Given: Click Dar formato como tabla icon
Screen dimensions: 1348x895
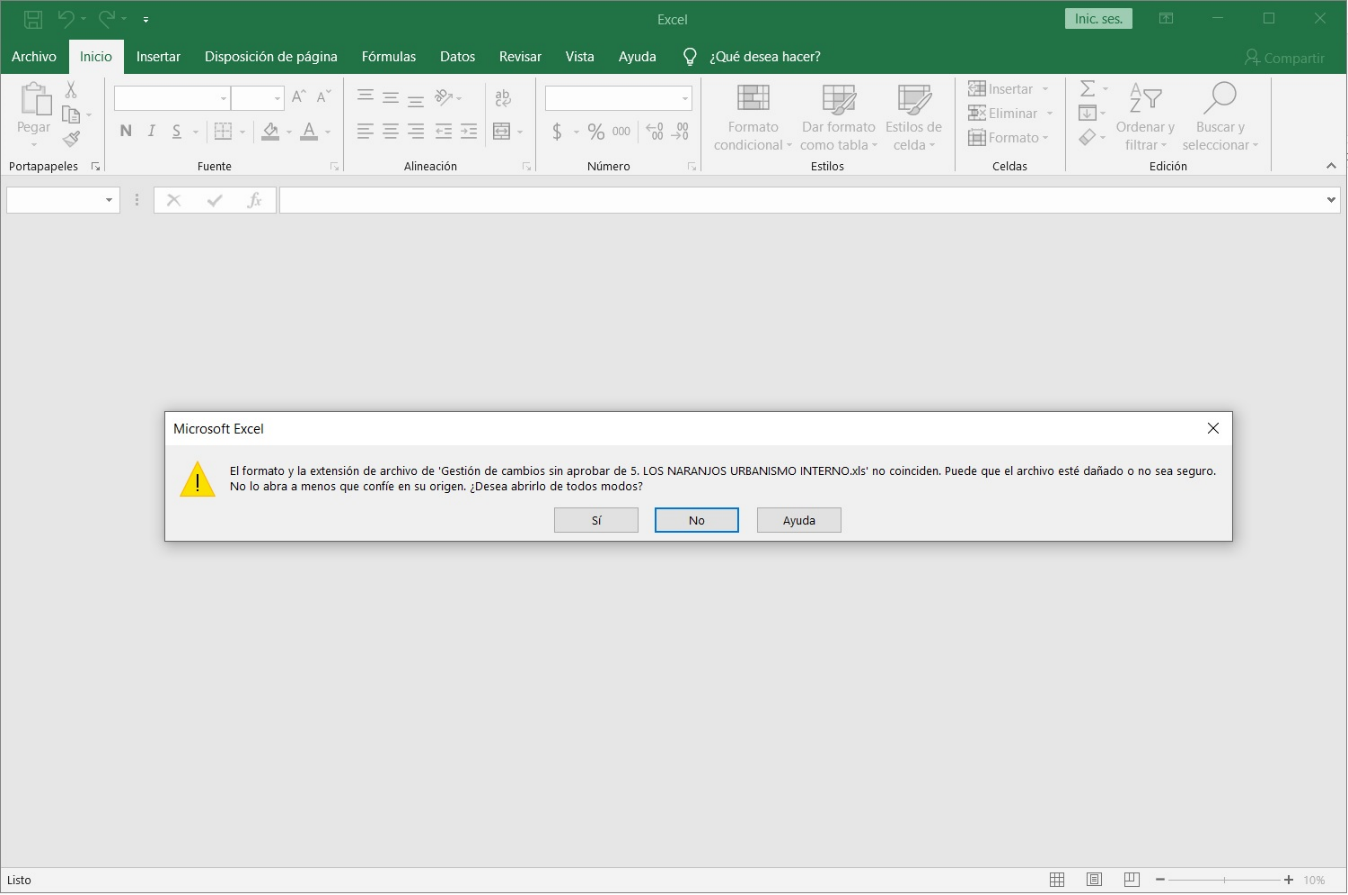Looking at the screenshot, I should [x=838, y=98].
